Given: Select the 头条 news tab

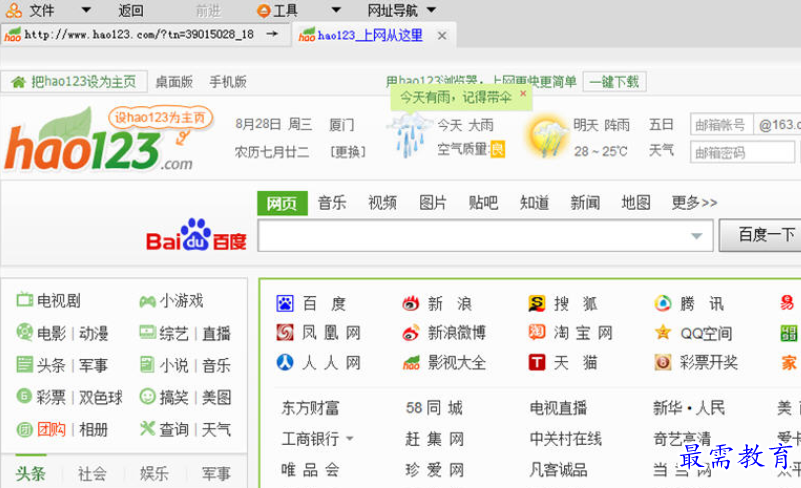Looking at the screenshot, I should pyautogui.click(x=30, y=473).
